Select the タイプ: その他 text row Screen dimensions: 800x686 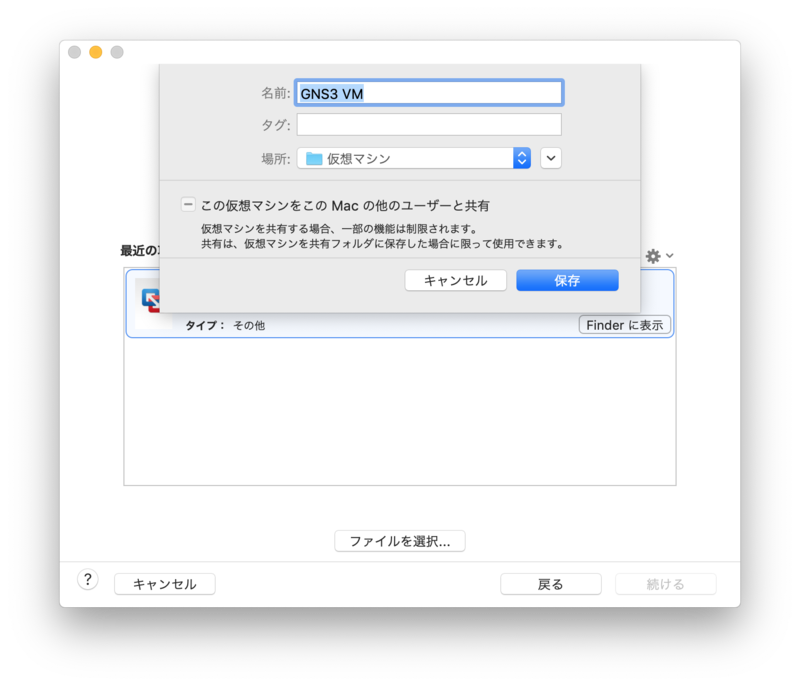click(x=225, y=325)
